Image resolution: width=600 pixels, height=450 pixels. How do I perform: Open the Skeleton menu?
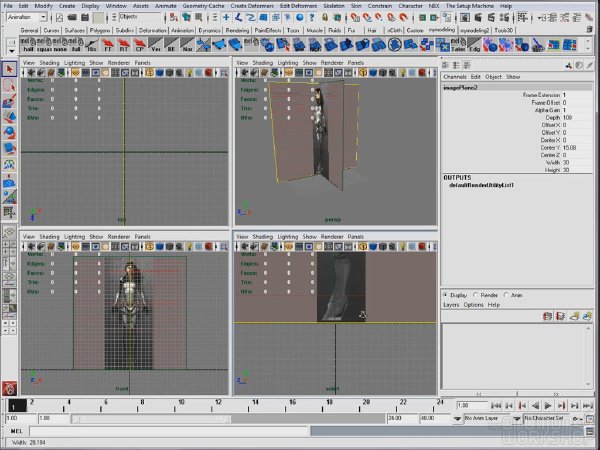[x=334, y=6]
